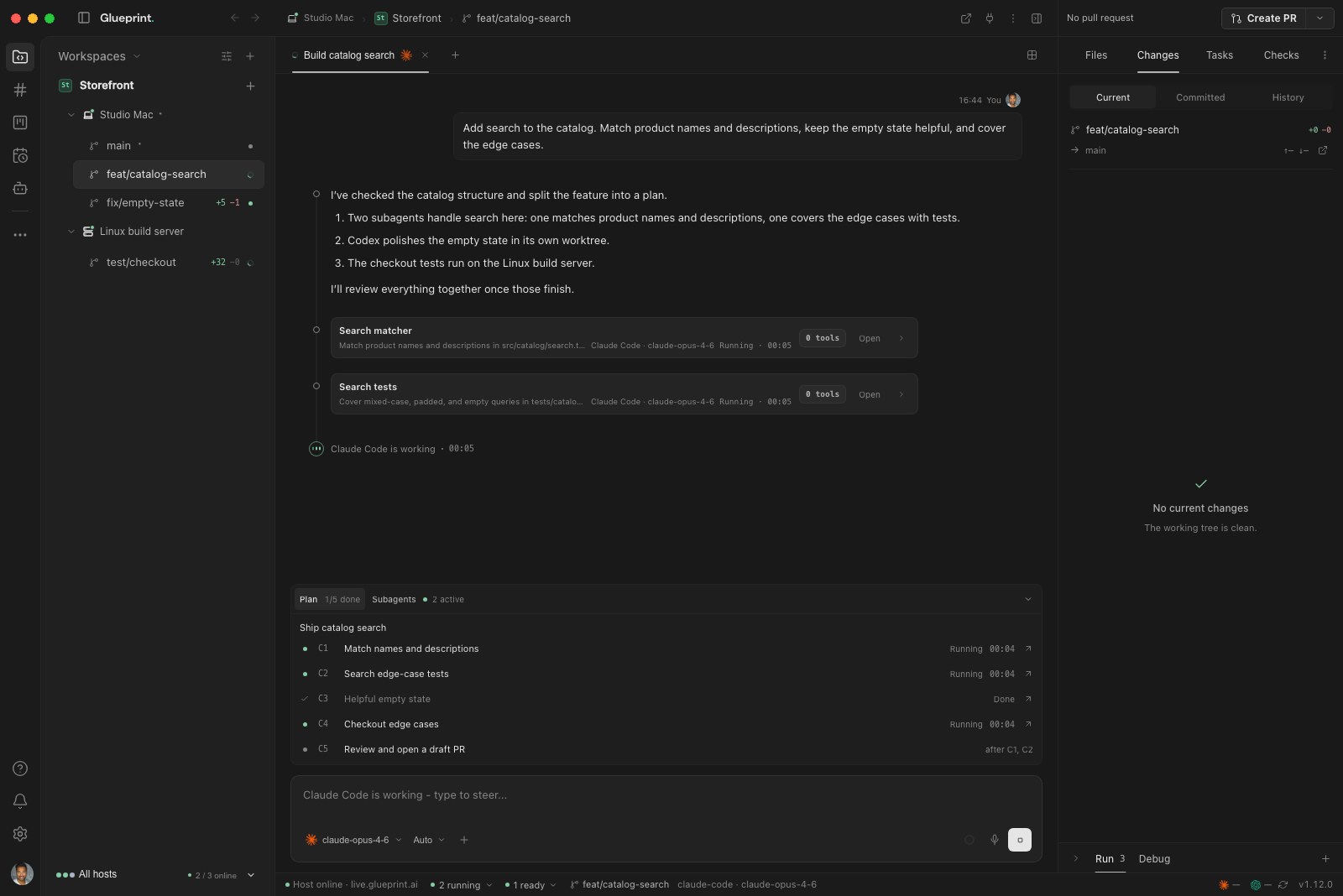Viewport: 1343px width, 896px height.
Task: Open notifications bell icon
Action: coord(20,801)
